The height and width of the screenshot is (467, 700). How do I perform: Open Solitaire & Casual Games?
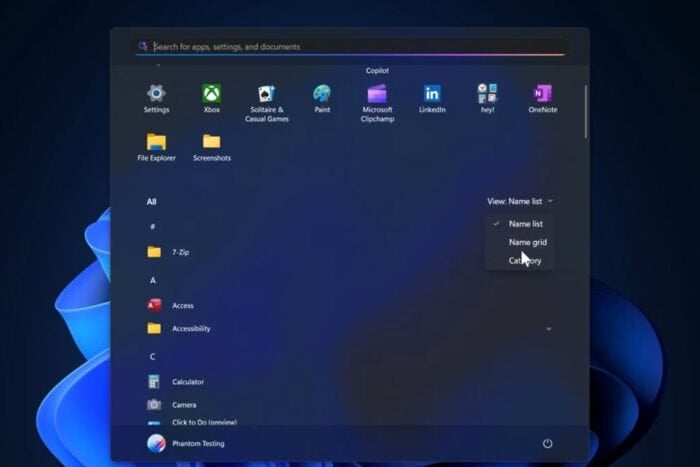(267, 93)
